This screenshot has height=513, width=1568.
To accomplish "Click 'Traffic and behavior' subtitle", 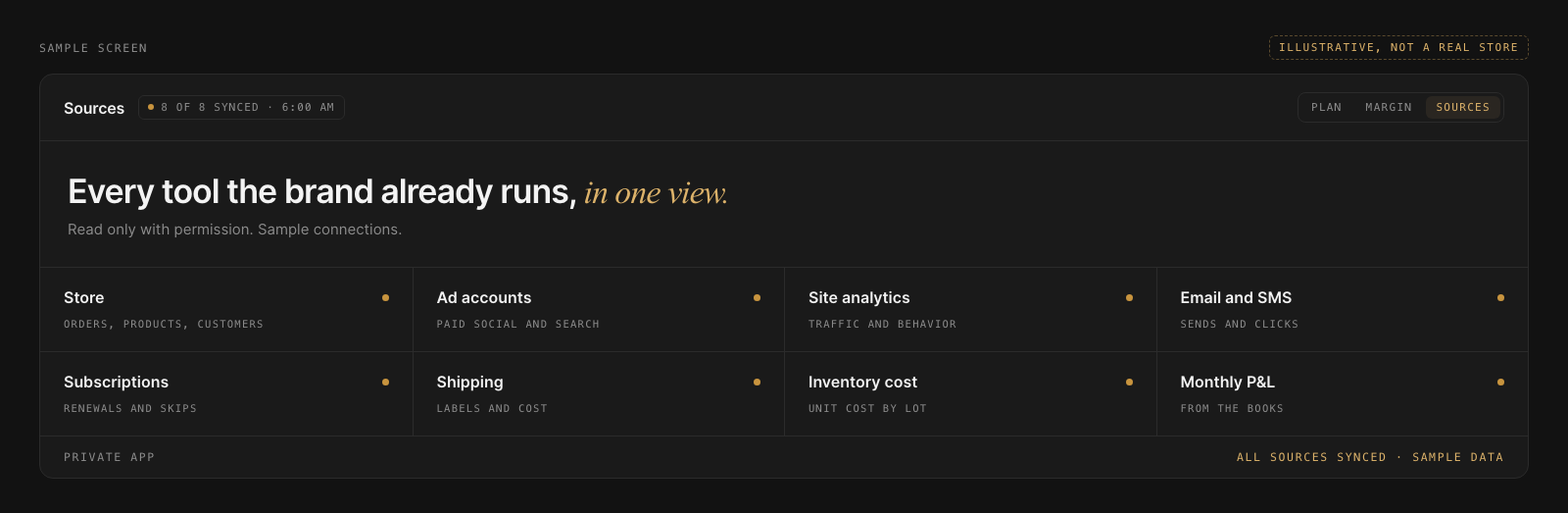I will point(882,324).
